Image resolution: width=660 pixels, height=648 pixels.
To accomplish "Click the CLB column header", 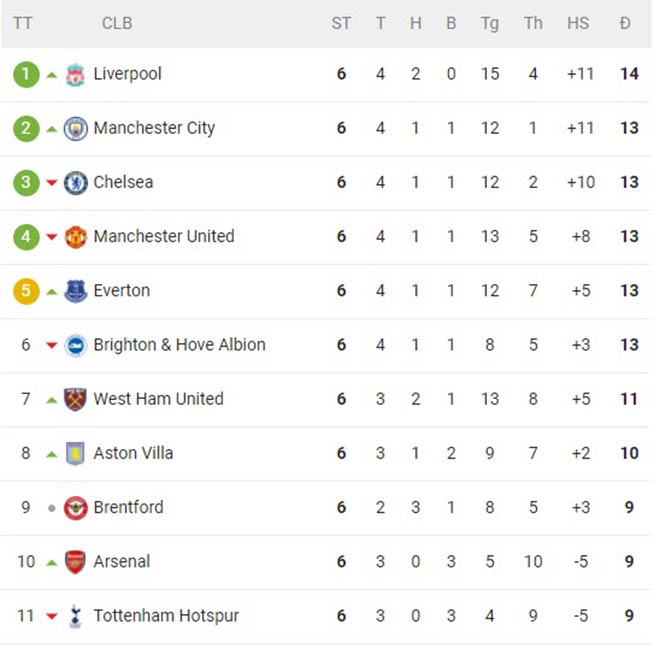I will (x=117, y=23).
